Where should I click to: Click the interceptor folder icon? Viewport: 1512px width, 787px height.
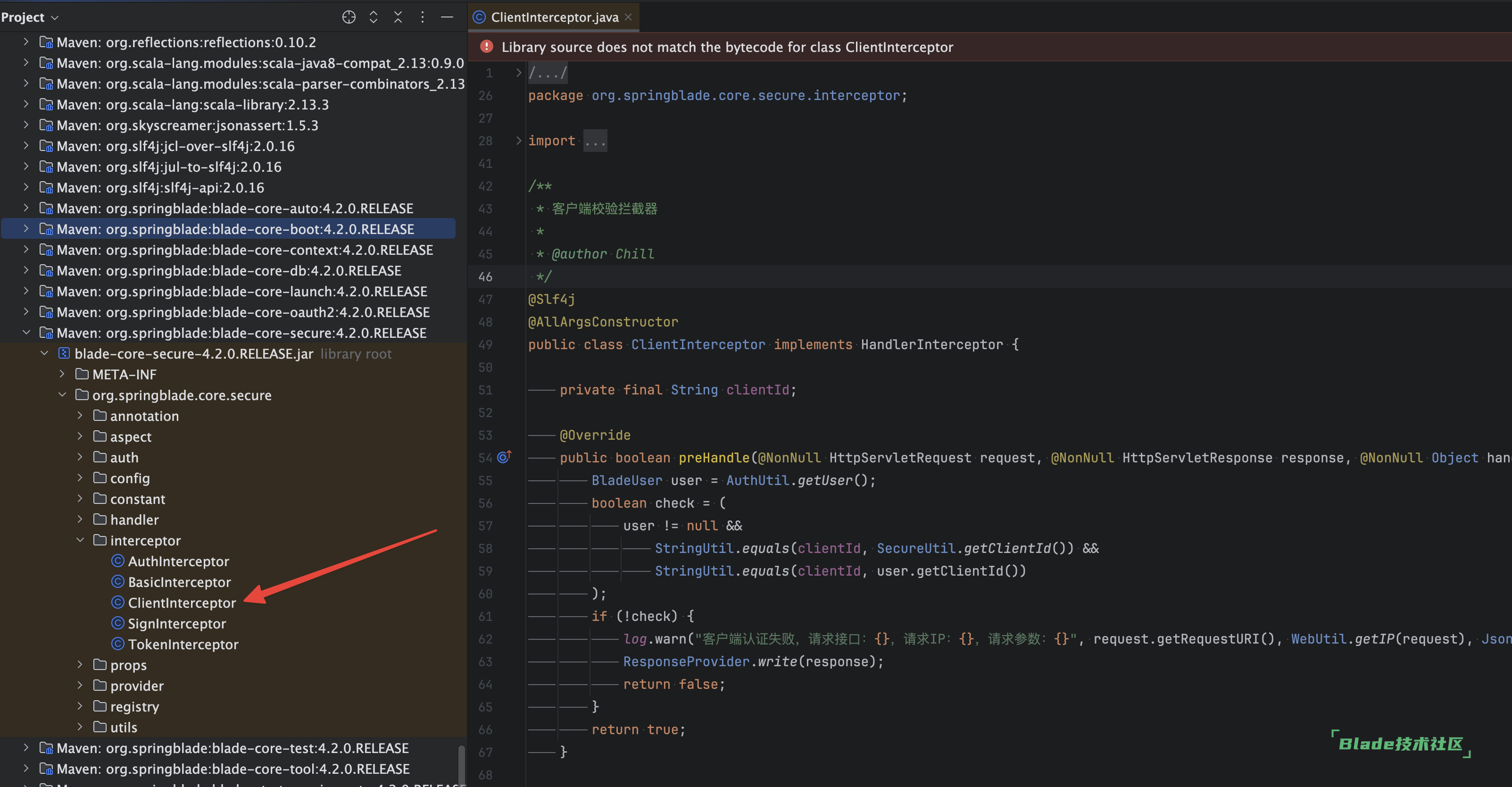100,540
